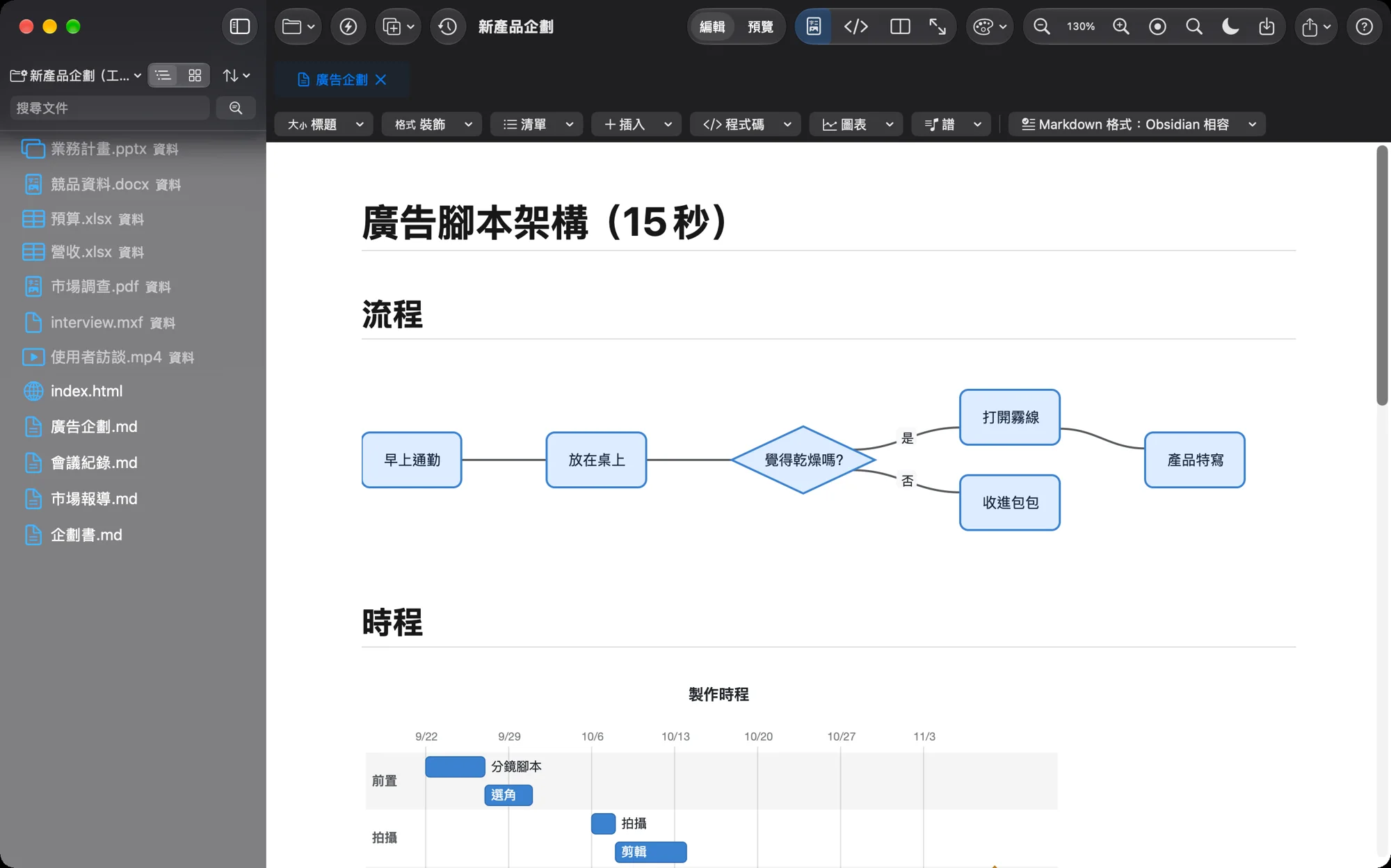
Task: Click the search magnifier in toolbar
Action: click(1194, 26)
